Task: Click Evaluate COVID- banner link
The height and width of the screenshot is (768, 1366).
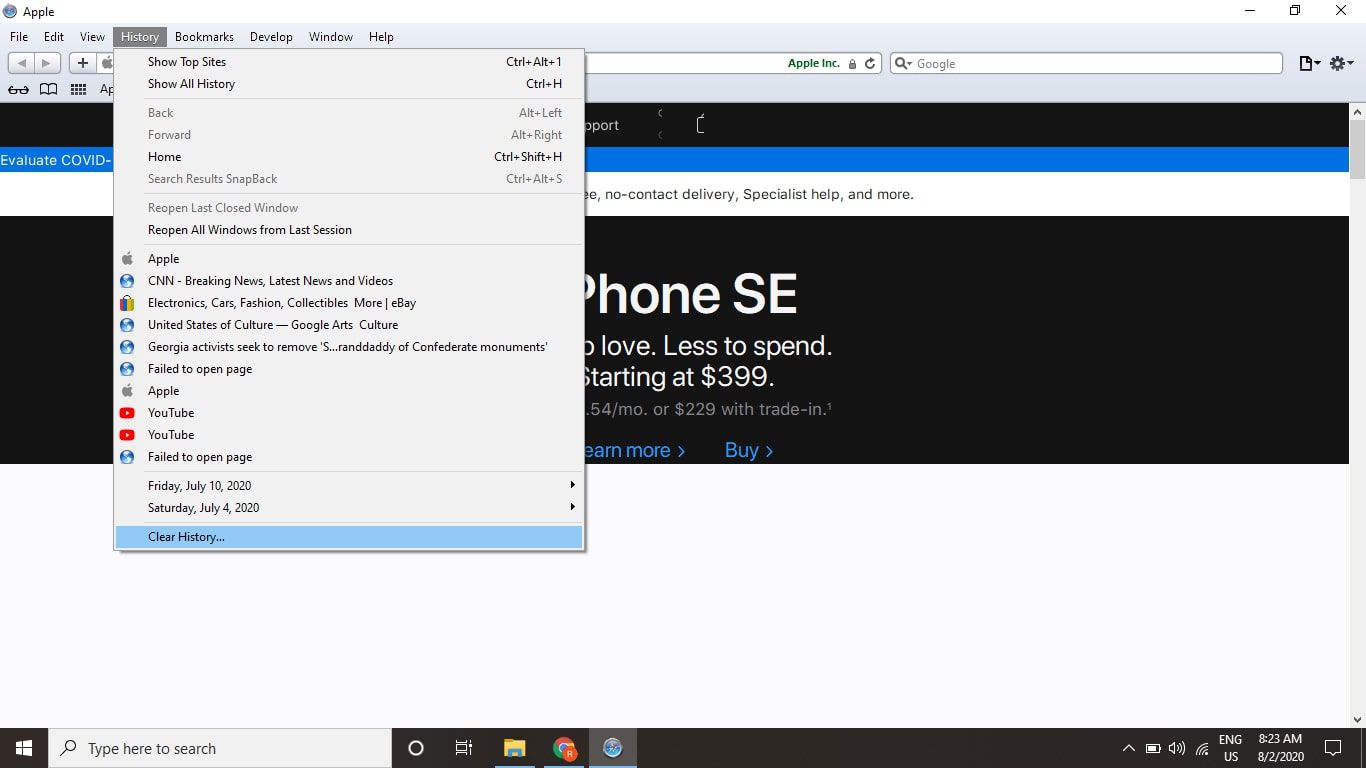Action: pyautogui.click(x=56, y=160)
